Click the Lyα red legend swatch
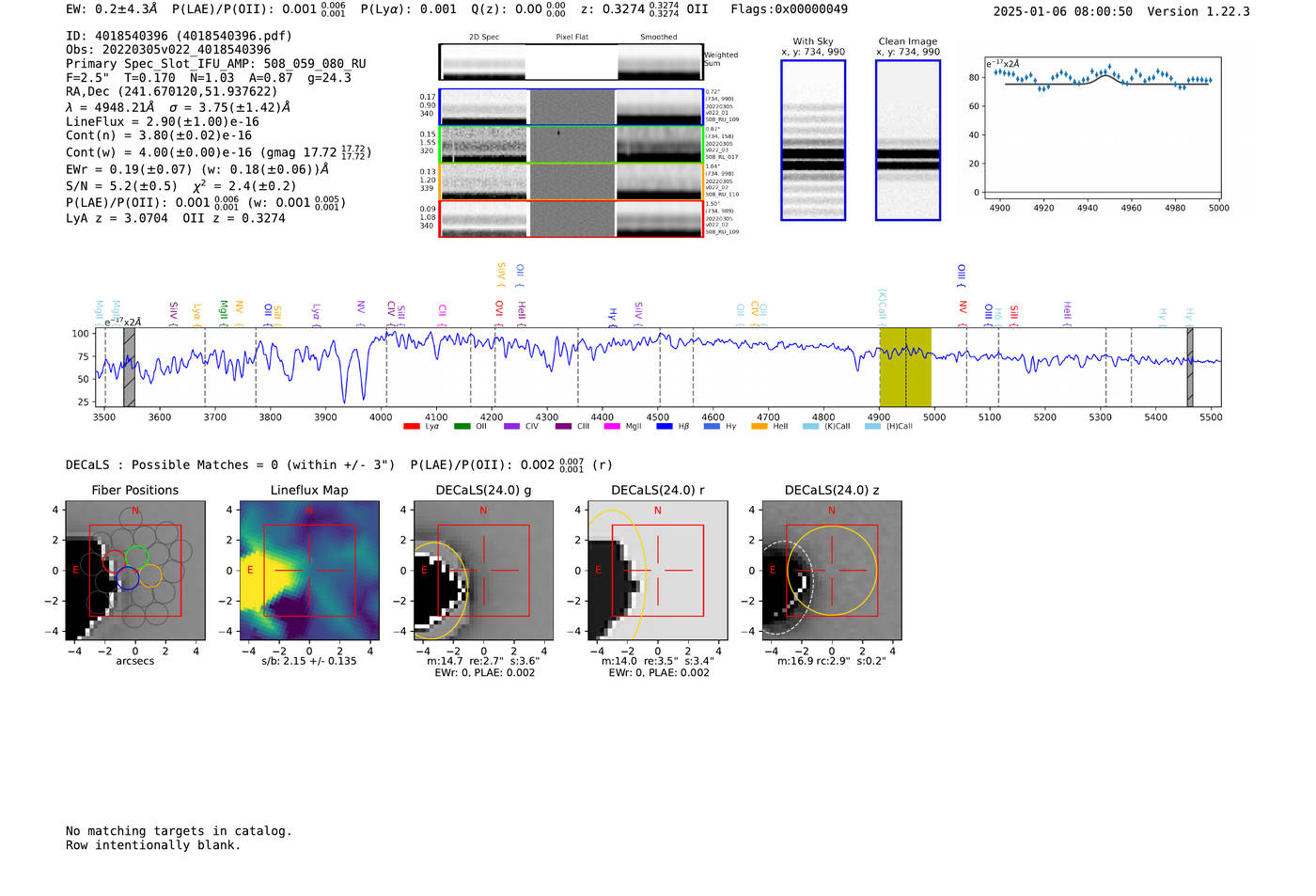The image size is (1316, 896). [x=411, y=426]
